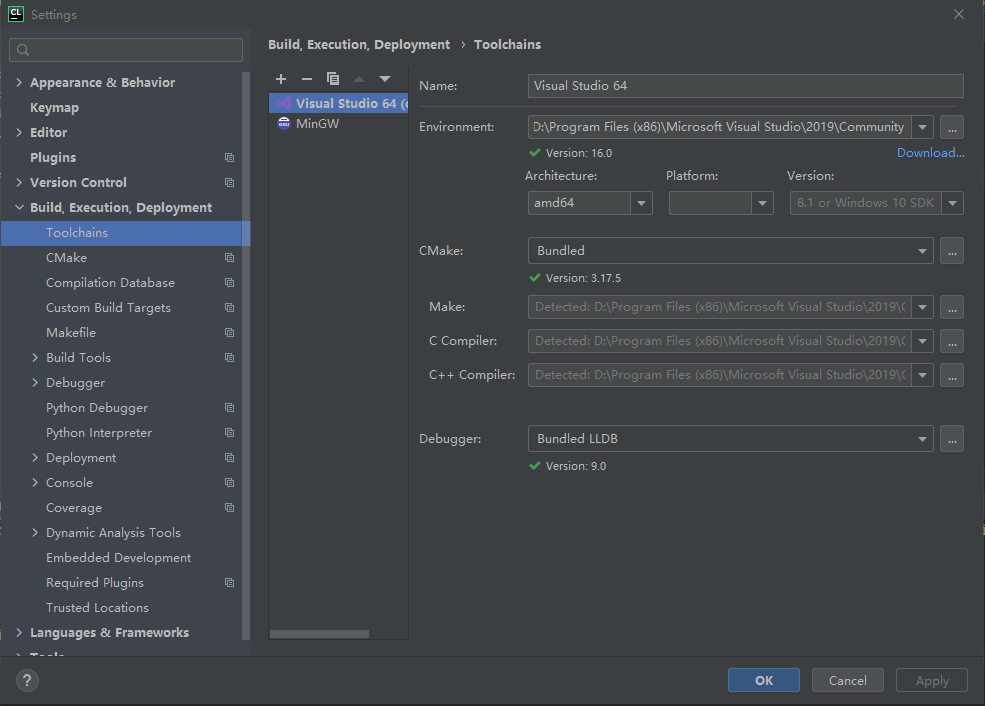985x706 pixels.
Task: Click the CMake project-level settings icon
Action: [x=229, y=258]
